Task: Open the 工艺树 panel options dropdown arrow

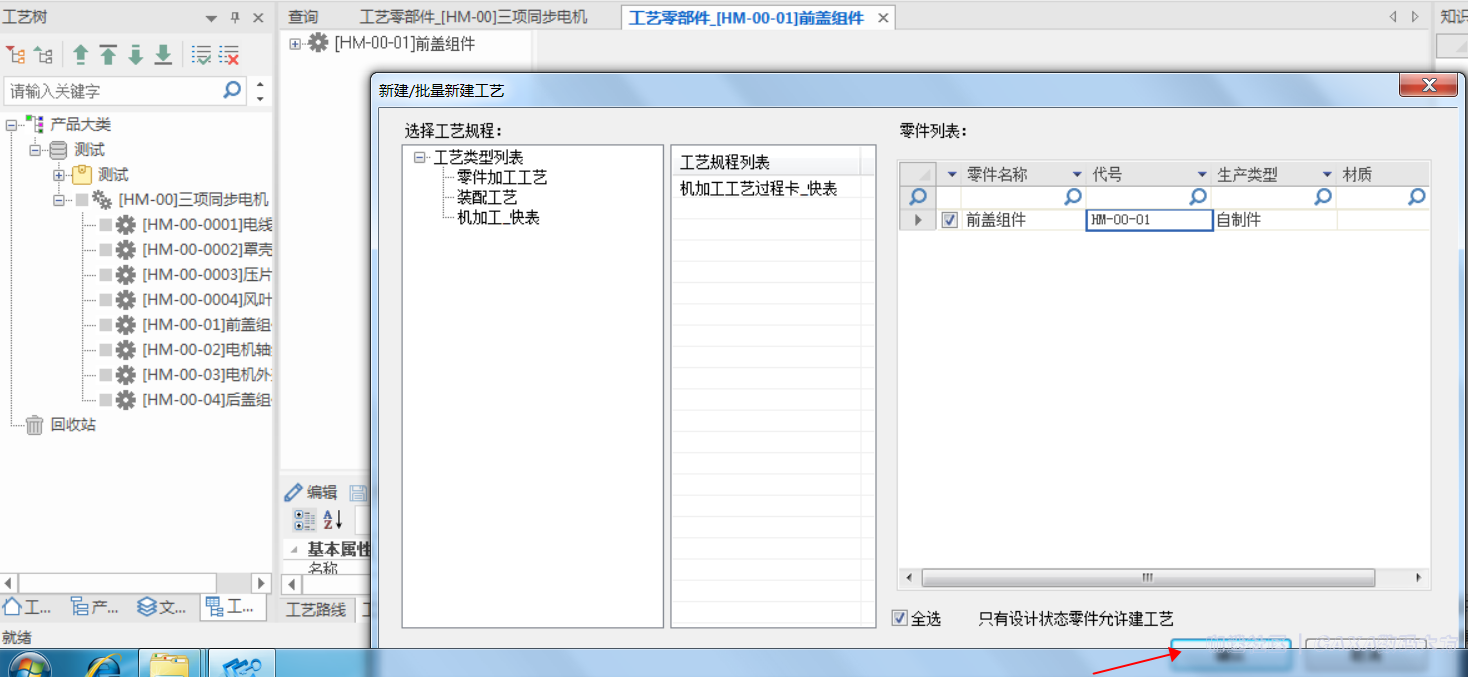Action: (x=211, y=18)
